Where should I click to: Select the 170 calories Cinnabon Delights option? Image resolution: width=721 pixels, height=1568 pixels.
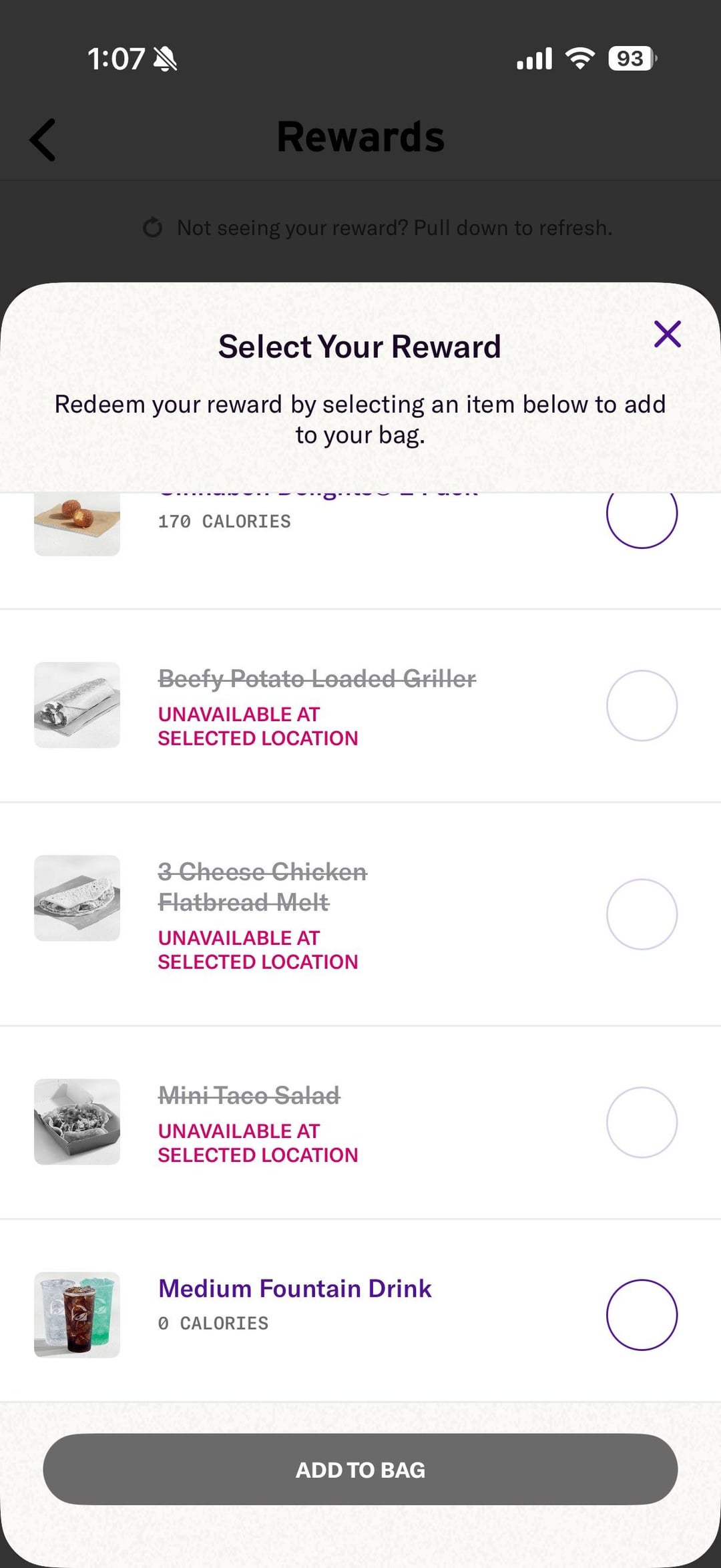coord(642,514)
